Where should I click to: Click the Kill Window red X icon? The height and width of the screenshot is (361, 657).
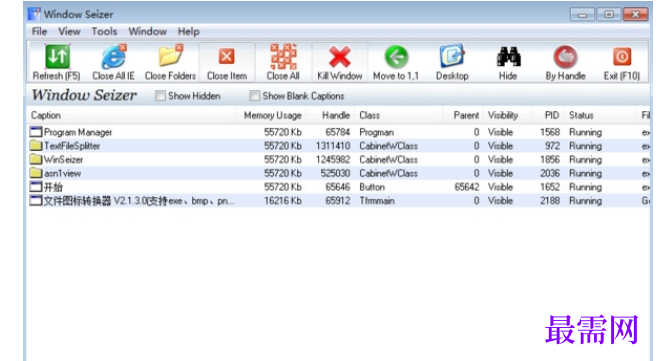340,57
